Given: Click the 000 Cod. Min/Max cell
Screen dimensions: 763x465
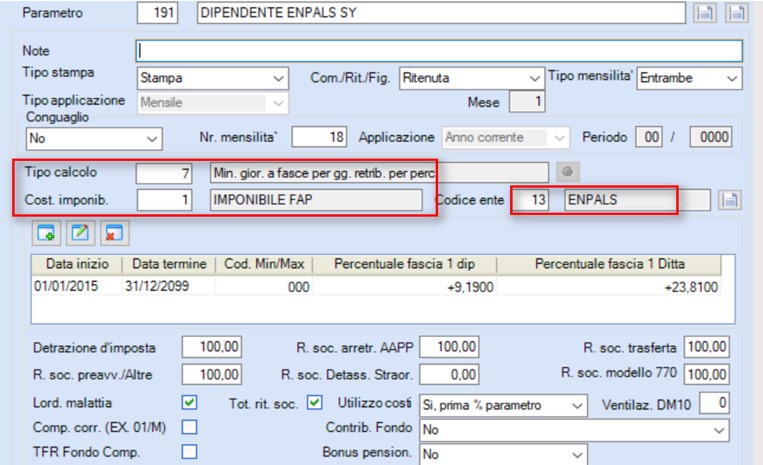Looking at the screenshot, I should pyautogui.click(x=264, y=286).
